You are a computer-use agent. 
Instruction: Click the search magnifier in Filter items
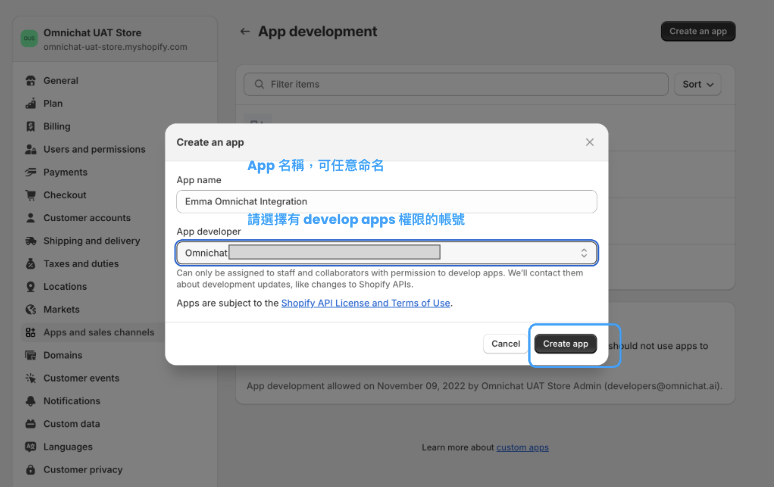259,84
